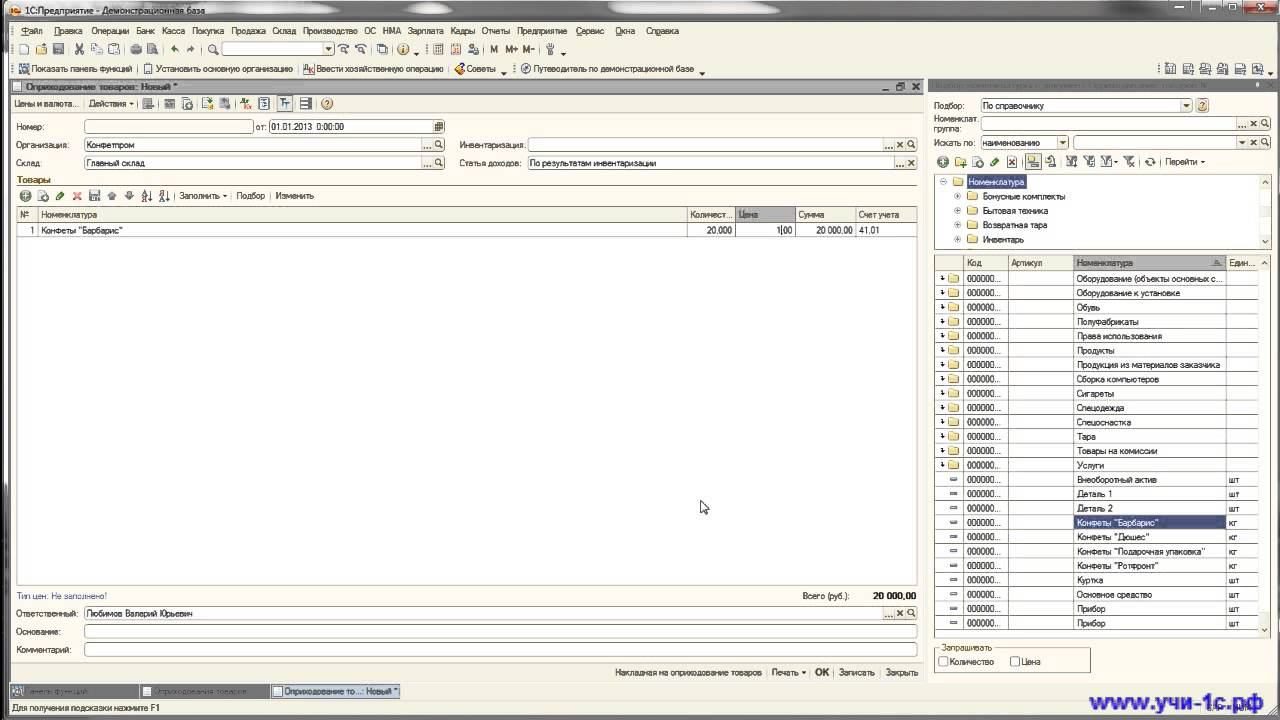Click the help question icon in document toolbar
Screen dimensions: 1280x720
tap(327, 104)
